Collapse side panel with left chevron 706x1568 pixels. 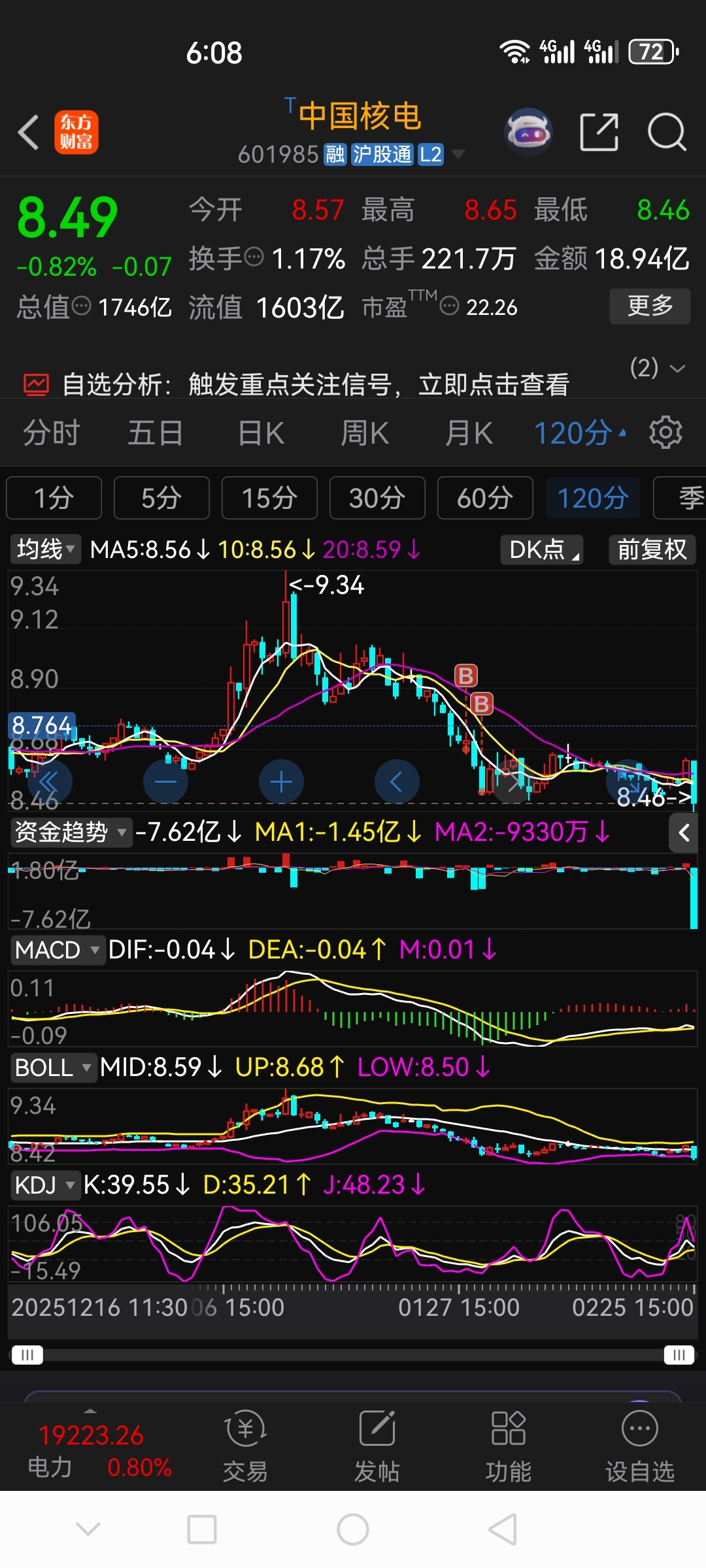[684, 832]
